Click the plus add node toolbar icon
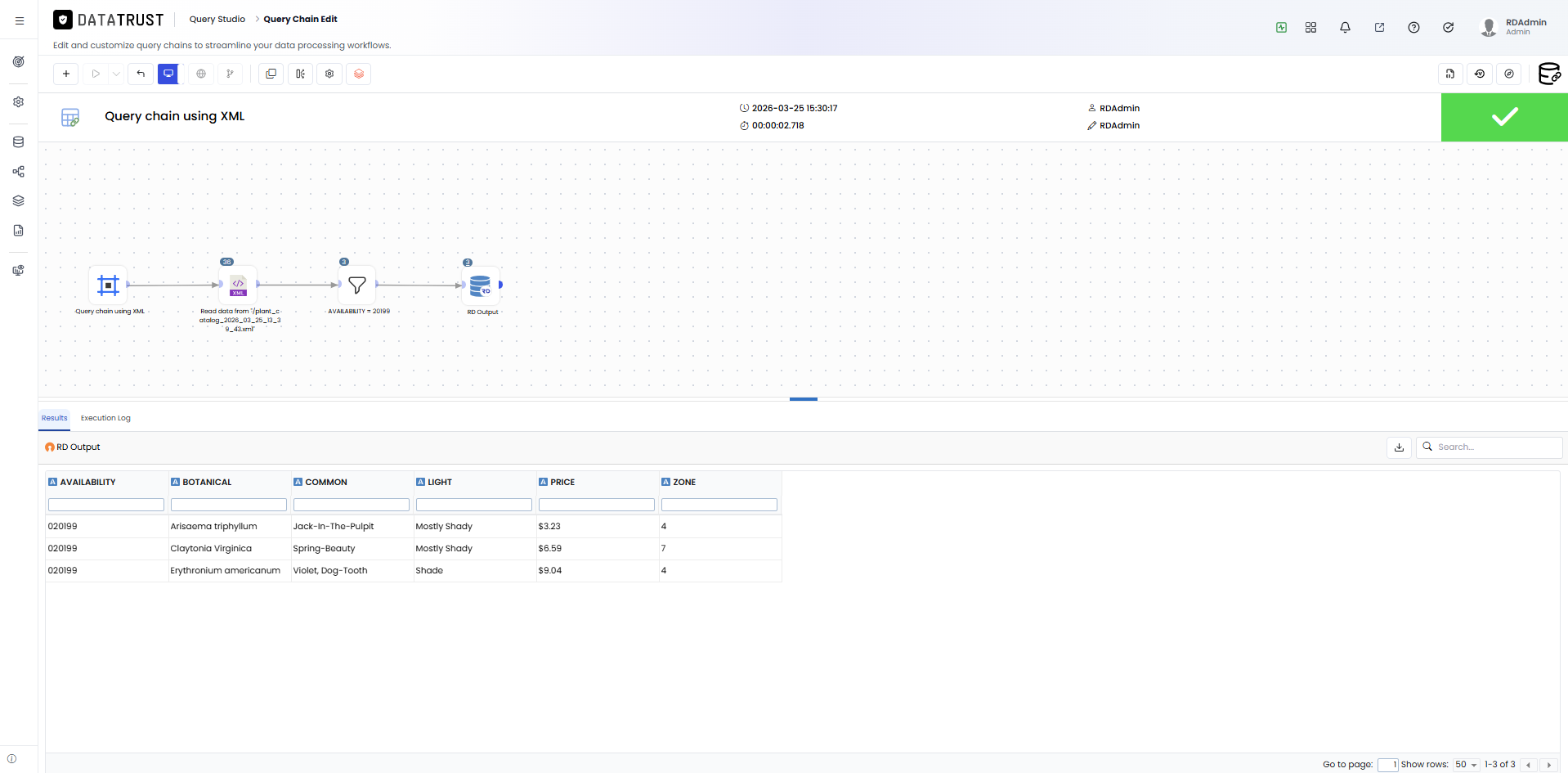Image resolution: width=1568 pixels, height=773 pixels. click(x=66, y=74)
